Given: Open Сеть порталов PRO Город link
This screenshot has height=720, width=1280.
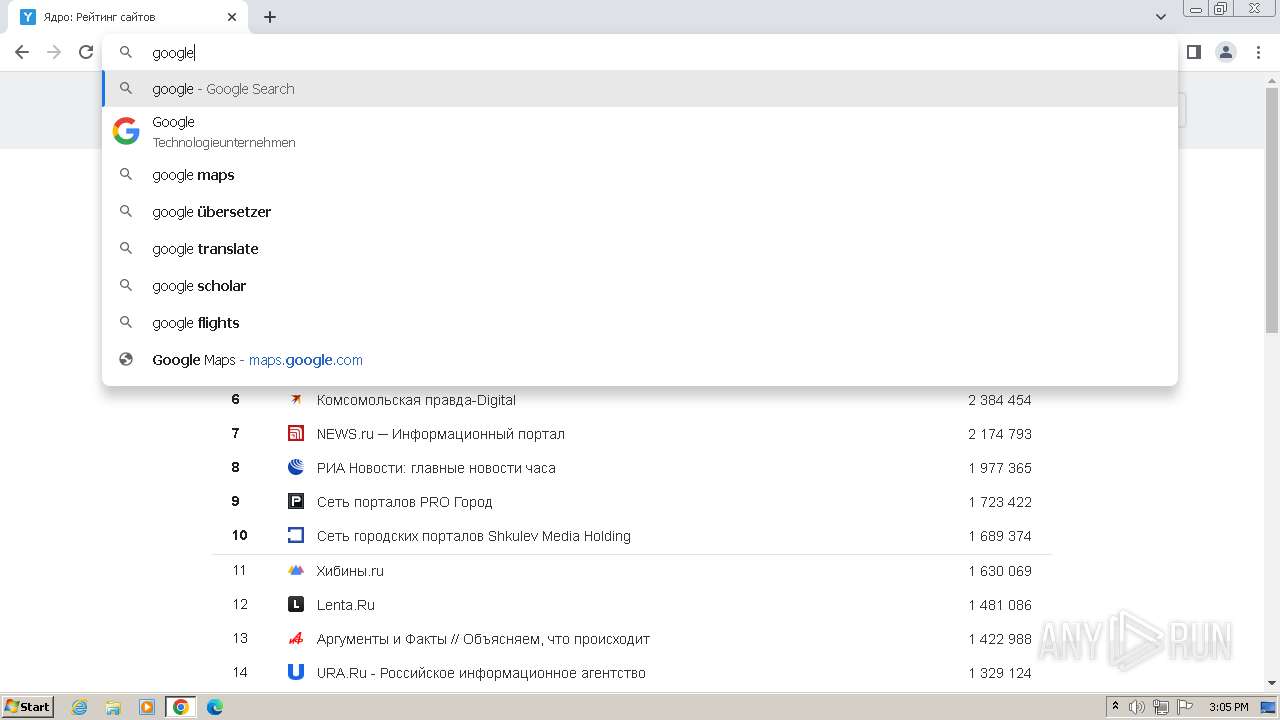Looking at the screenshot, I should [x=404, y=502].
